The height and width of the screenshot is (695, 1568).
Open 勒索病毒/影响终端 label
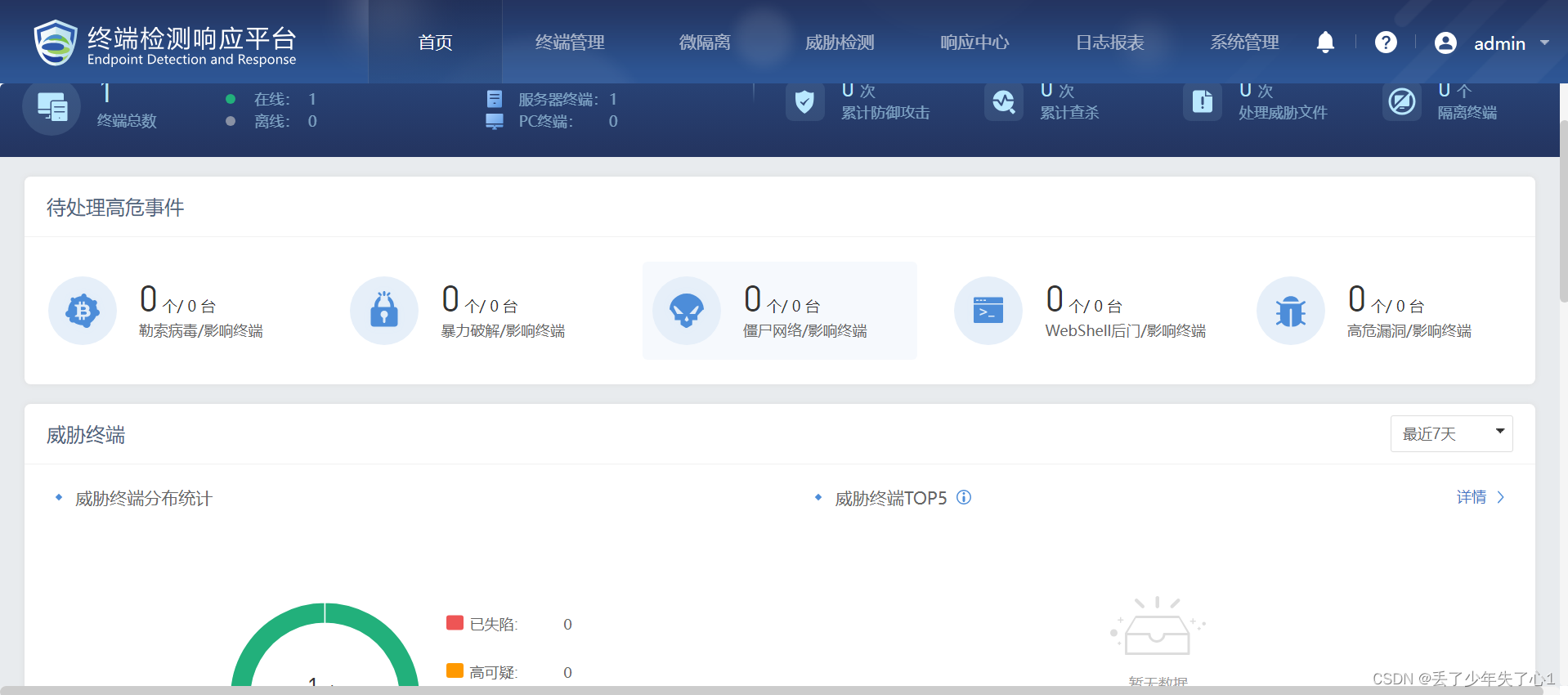(201, 330)
